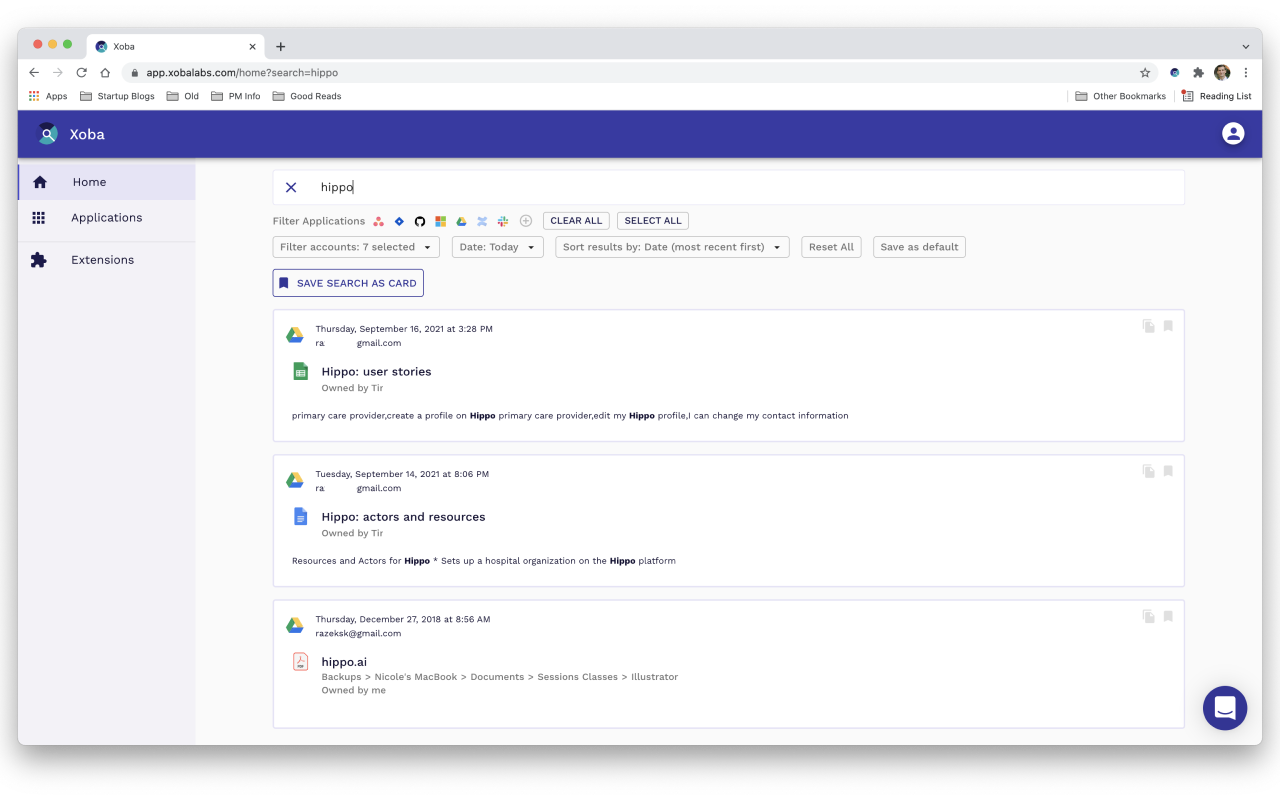Viewport: 1280px width, 800px height.
Task: Copy the 'Hippo: user stories' result link
Action: click(1149, 326)
